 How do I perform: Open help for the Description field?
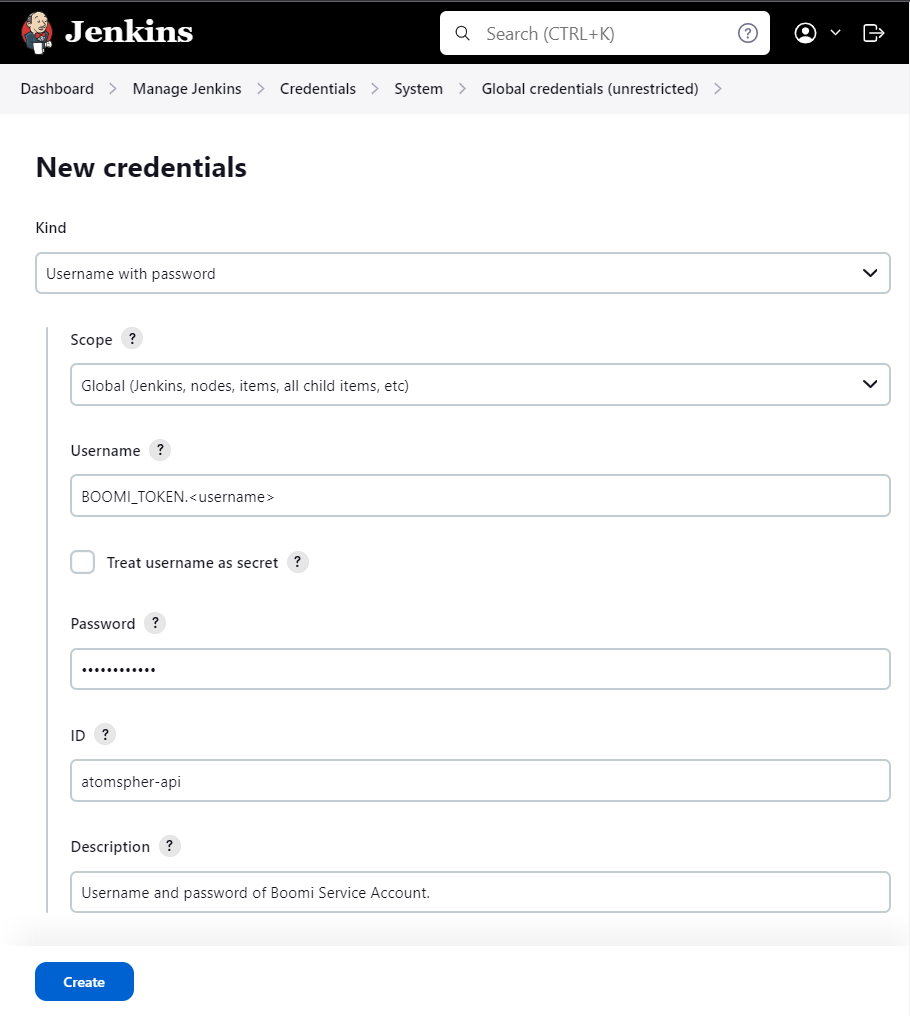click(x=170, y=846)
